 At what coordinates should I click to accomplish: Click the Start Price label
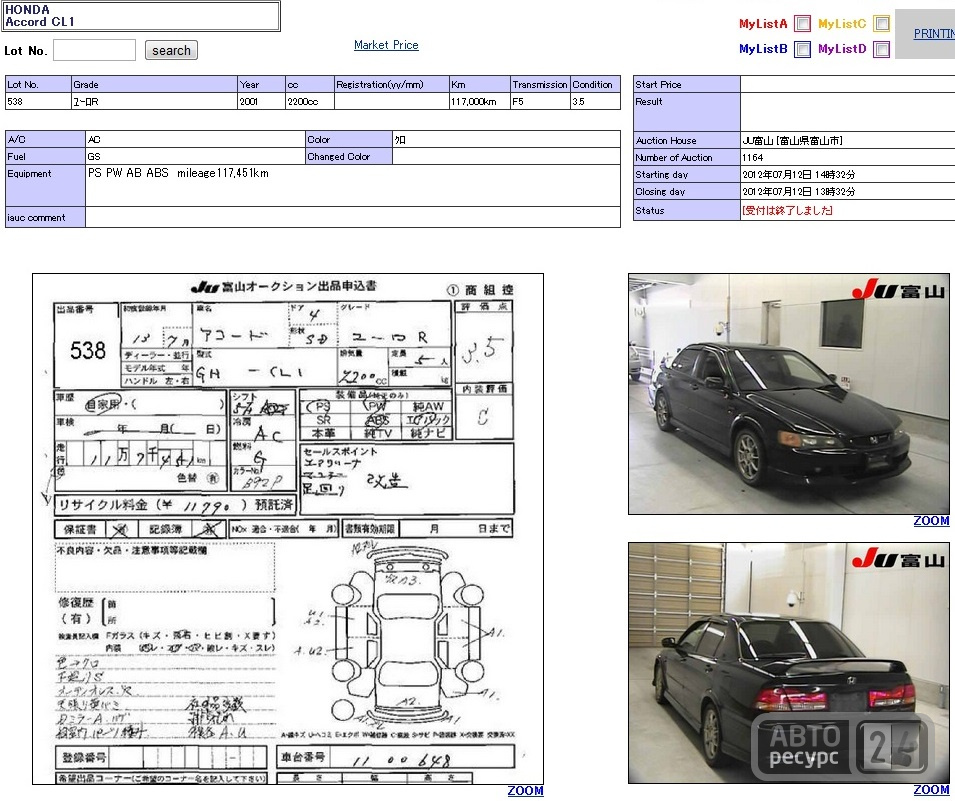tap(658, 84)
